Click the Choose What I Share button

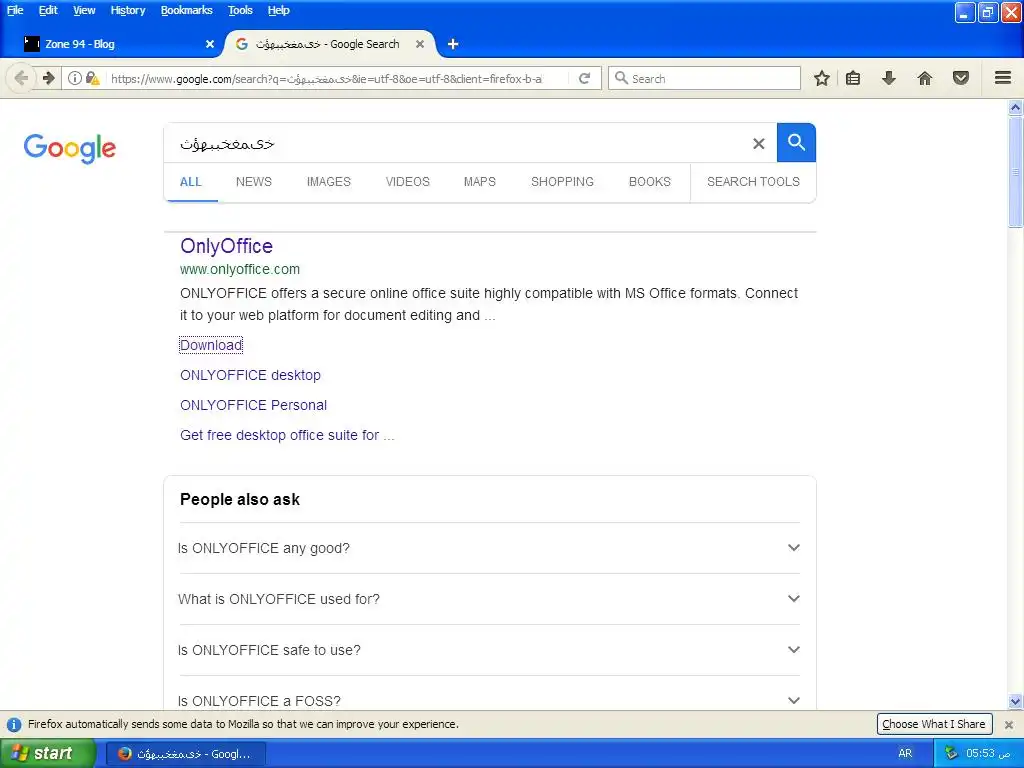(x=934, y=724)
